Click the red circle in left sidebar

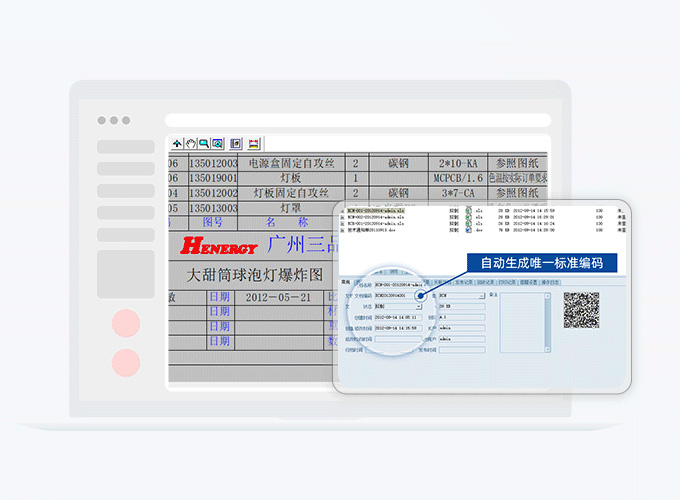pos(126,323)
